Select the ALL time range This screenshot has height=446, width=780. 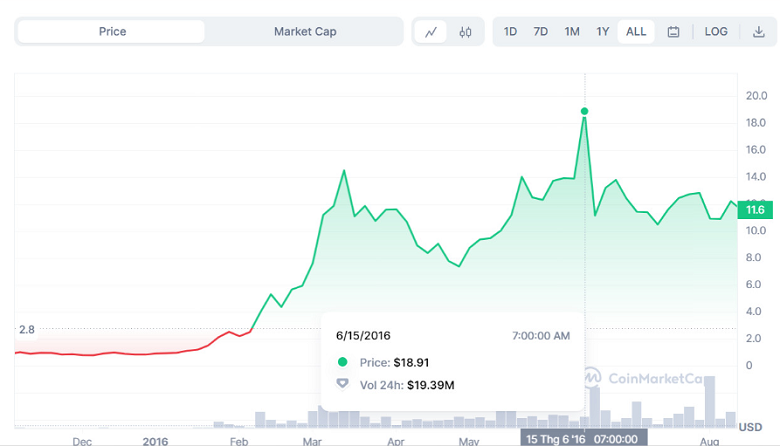(x=636, y=32)
